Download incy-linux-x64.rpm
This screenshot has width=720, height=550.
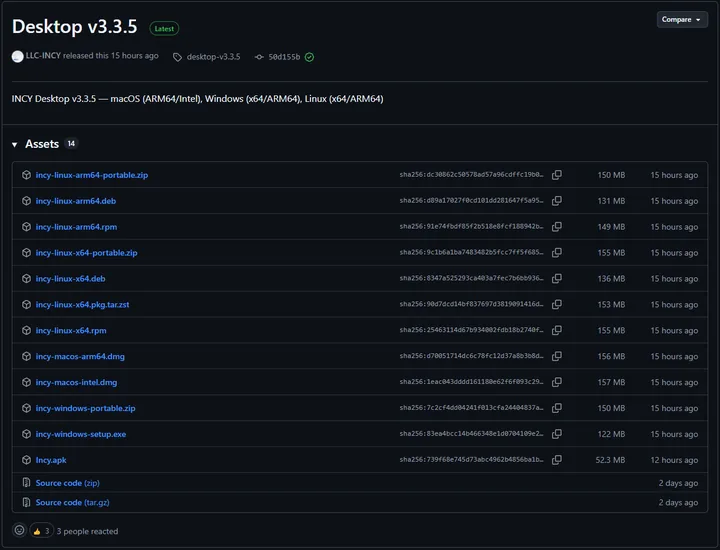point(71,331)
